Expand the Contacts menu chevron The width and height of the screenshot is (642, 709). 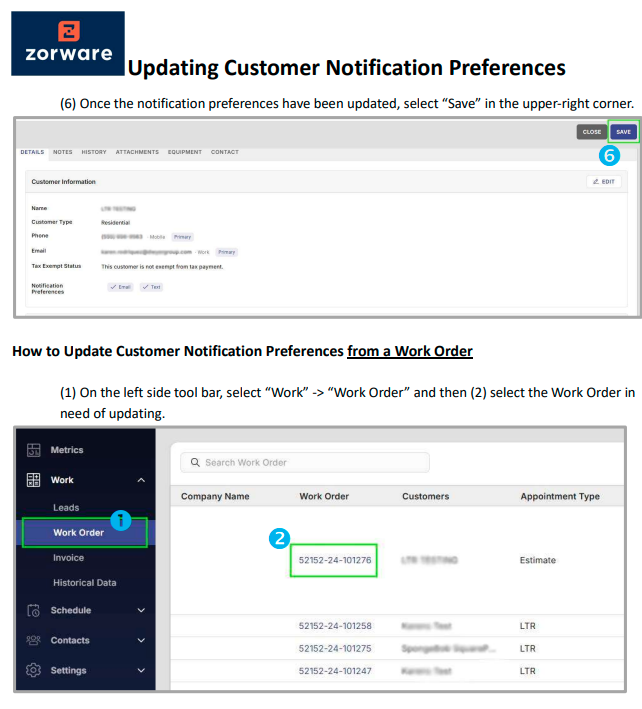pos(141,640)
